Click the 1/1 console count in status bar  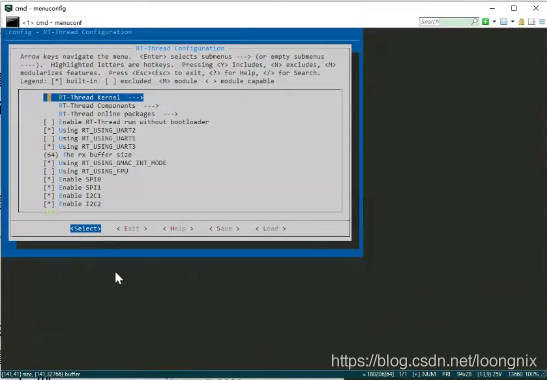click(x=403, y=374)
